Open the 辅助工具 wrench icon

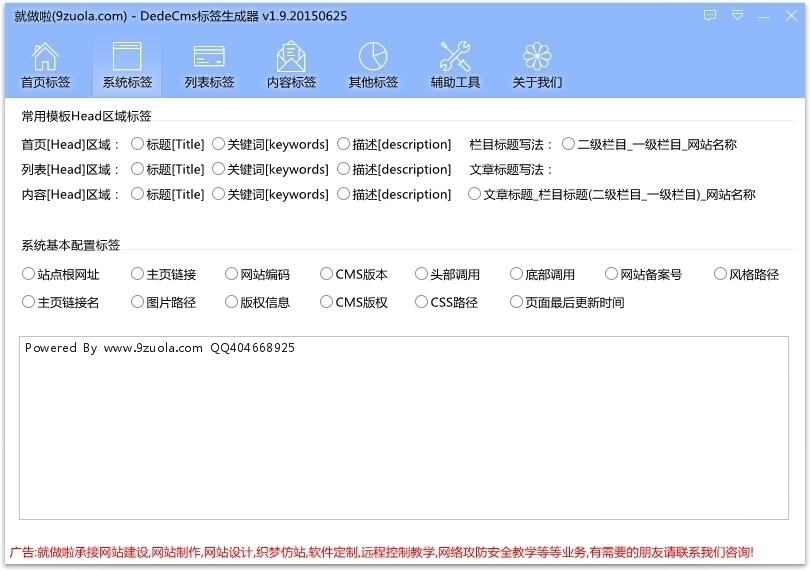(x=455, y=66)
